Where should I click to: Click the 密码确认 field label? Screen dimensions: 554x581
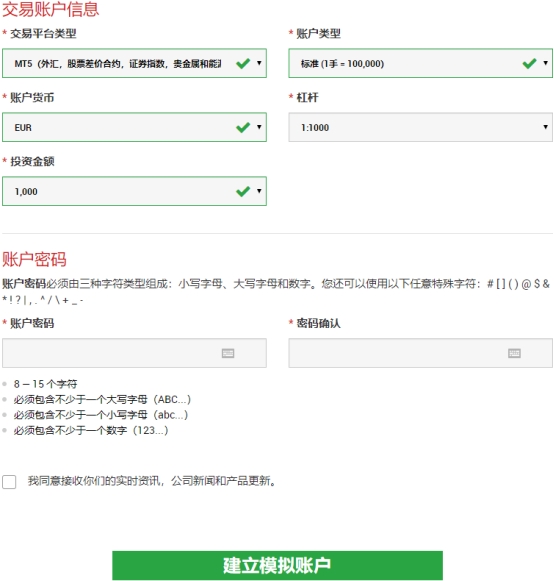click(318, 323)
